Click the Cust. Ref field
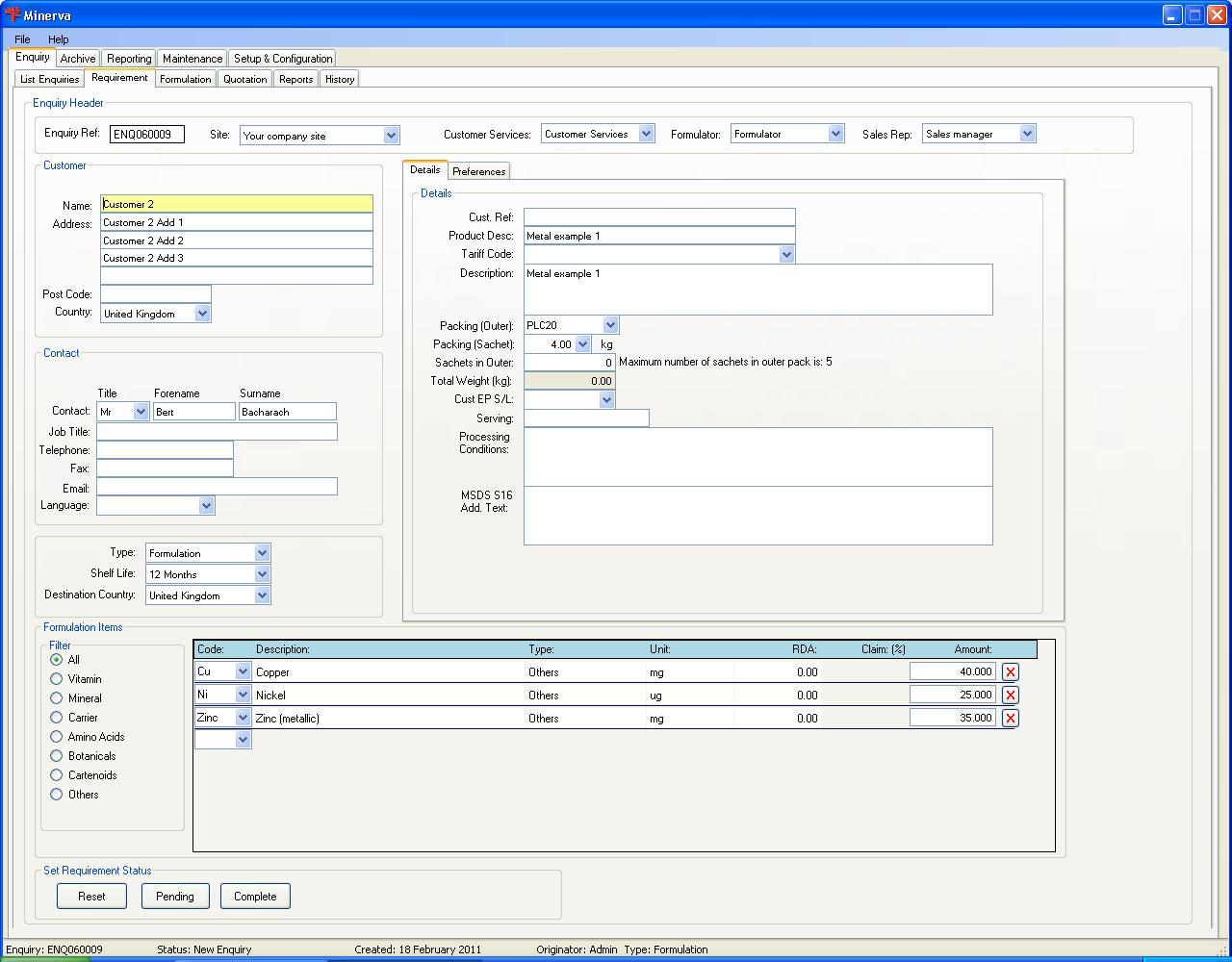Image resolution: width=1232 pixels, height=962 pixels. (x=659, y=217)
